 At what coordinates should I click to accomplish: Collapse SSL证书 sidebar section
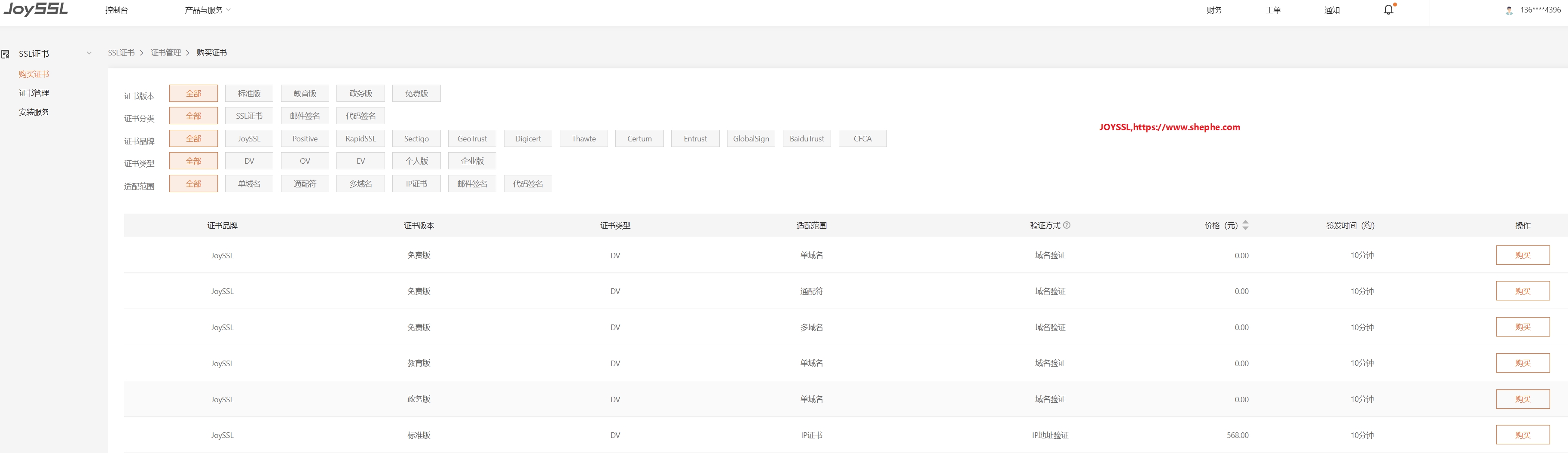click(89, 54)
